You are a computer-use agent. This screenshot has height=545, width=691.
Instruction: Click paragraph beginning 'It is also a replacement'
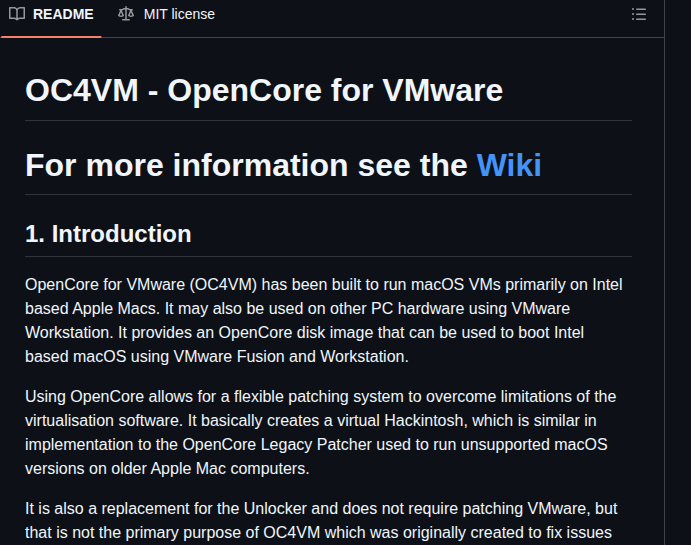pyautogui.click(x=321, y=521)
